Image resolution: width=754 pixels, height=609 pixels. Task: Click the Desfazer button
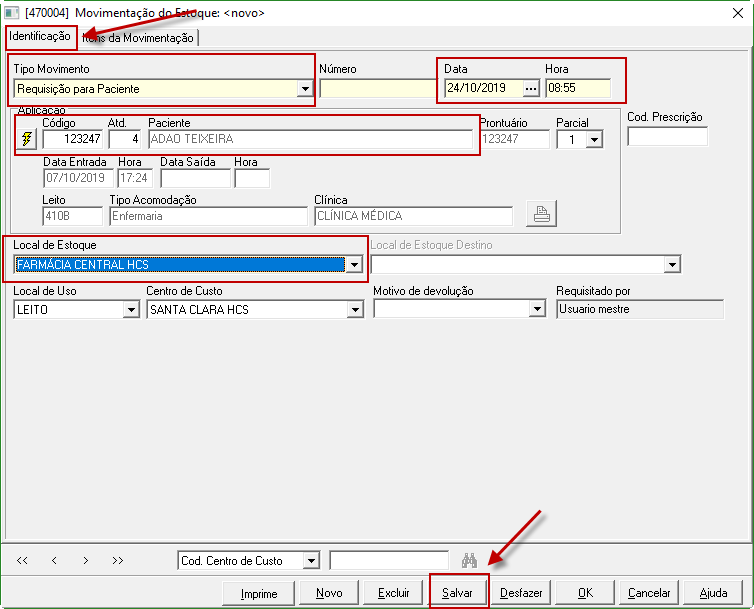point(521,593)
